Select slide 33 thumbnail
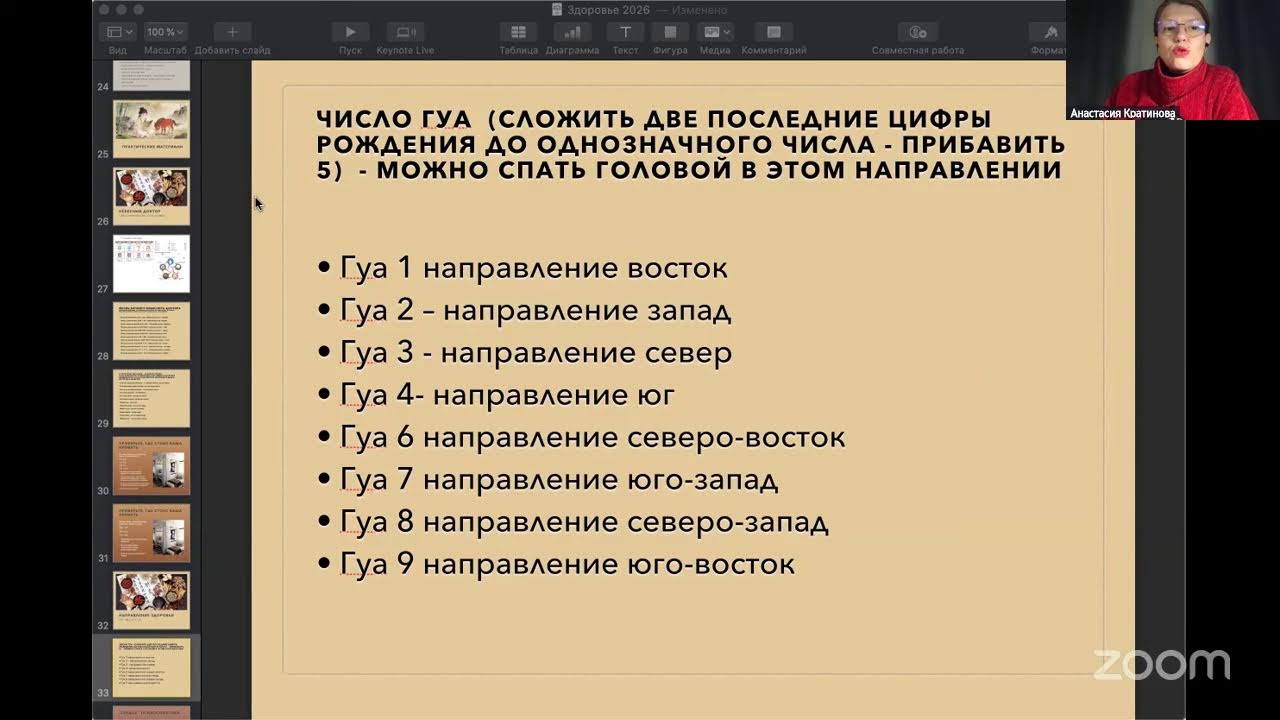Screen dimensions: 1280x720 tap(151, 667)
